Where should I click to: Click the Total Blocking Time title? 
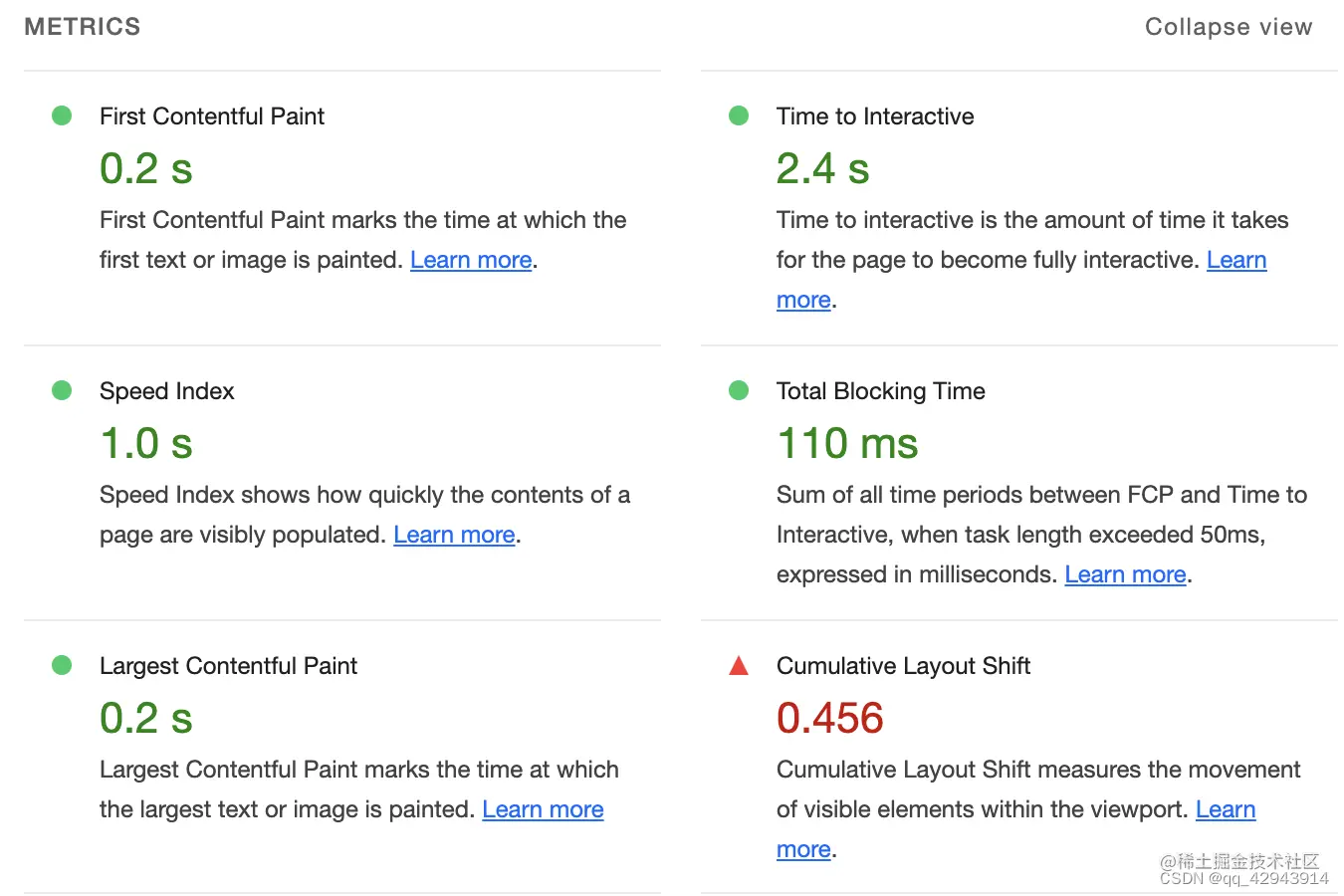point(881,391)
